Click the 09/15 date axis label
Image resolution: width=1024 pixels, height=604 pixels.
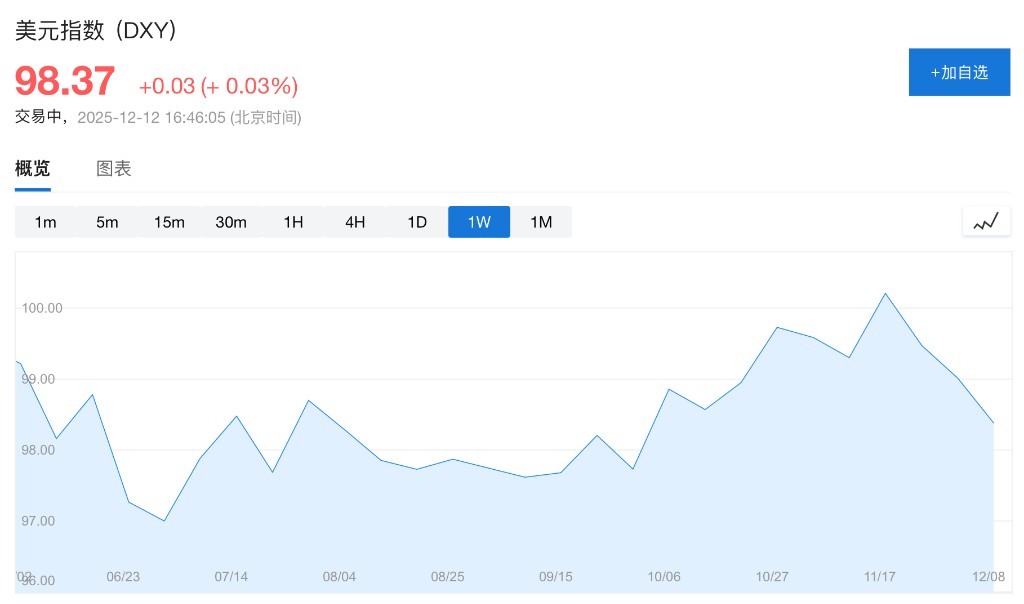click(555, 577)
